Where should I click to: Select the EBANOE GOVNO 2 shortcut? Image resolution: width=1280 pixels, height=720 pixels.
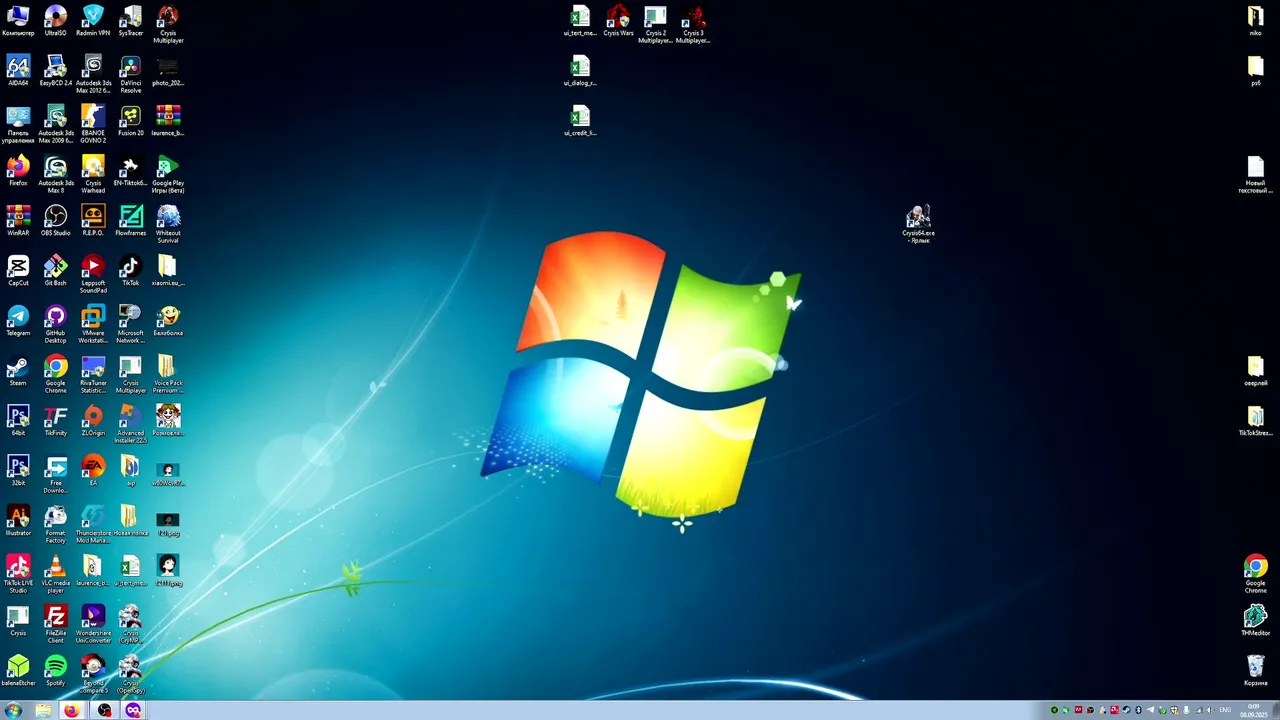(x=93, y=124)
